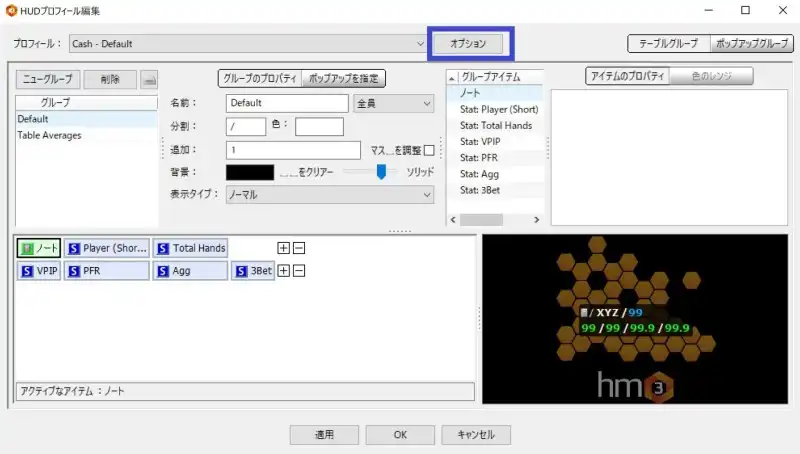Switch to ポップアップを指定 tab
800x454 pixels.
(345, 78)
